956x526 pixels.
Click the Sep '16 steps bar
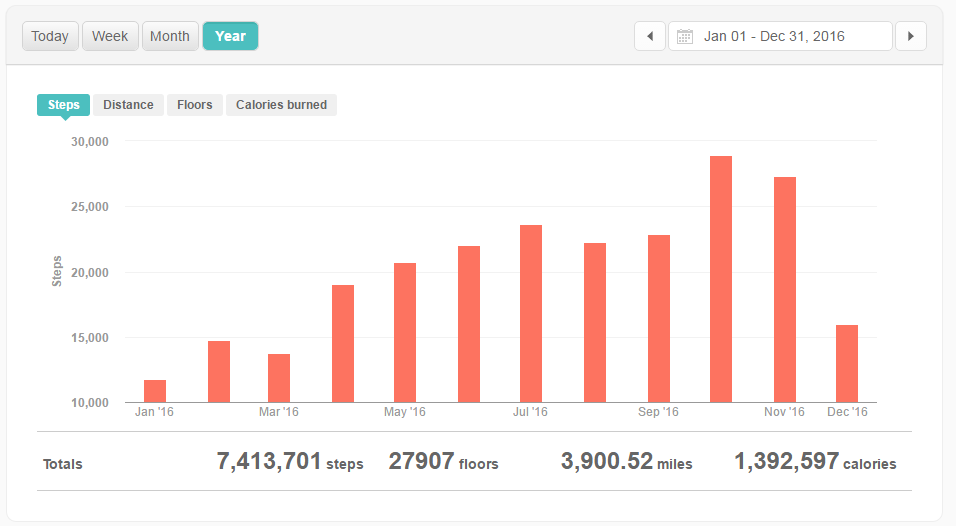(659, 319)
